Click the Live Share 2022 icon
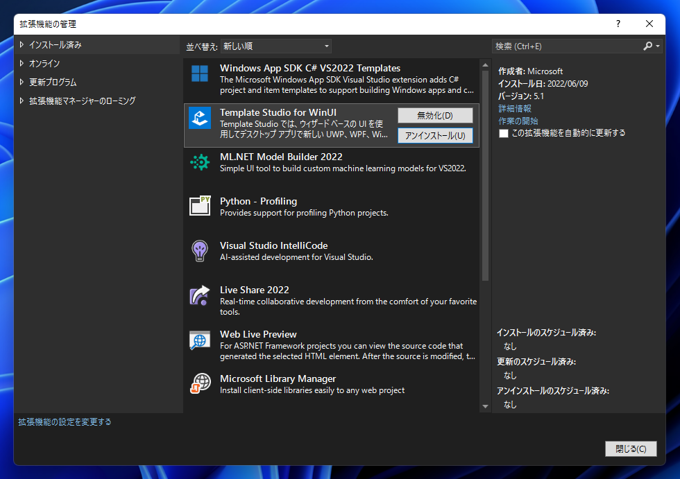 coord(199,296)
